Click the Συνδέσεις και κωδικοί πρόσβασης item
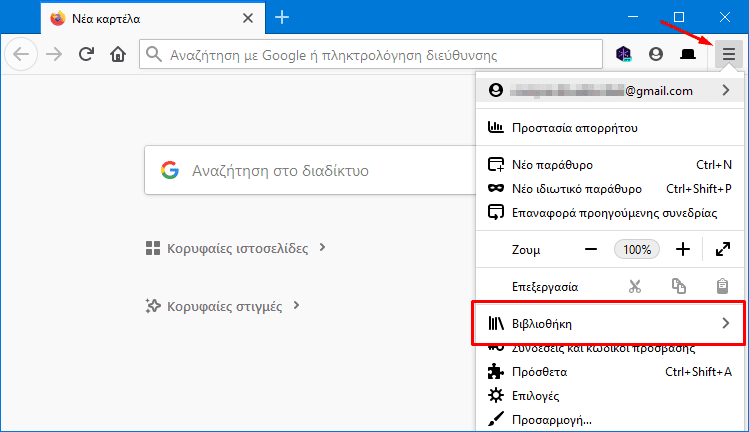This screenshot has height=432, width=749. (x=610, y=348)
